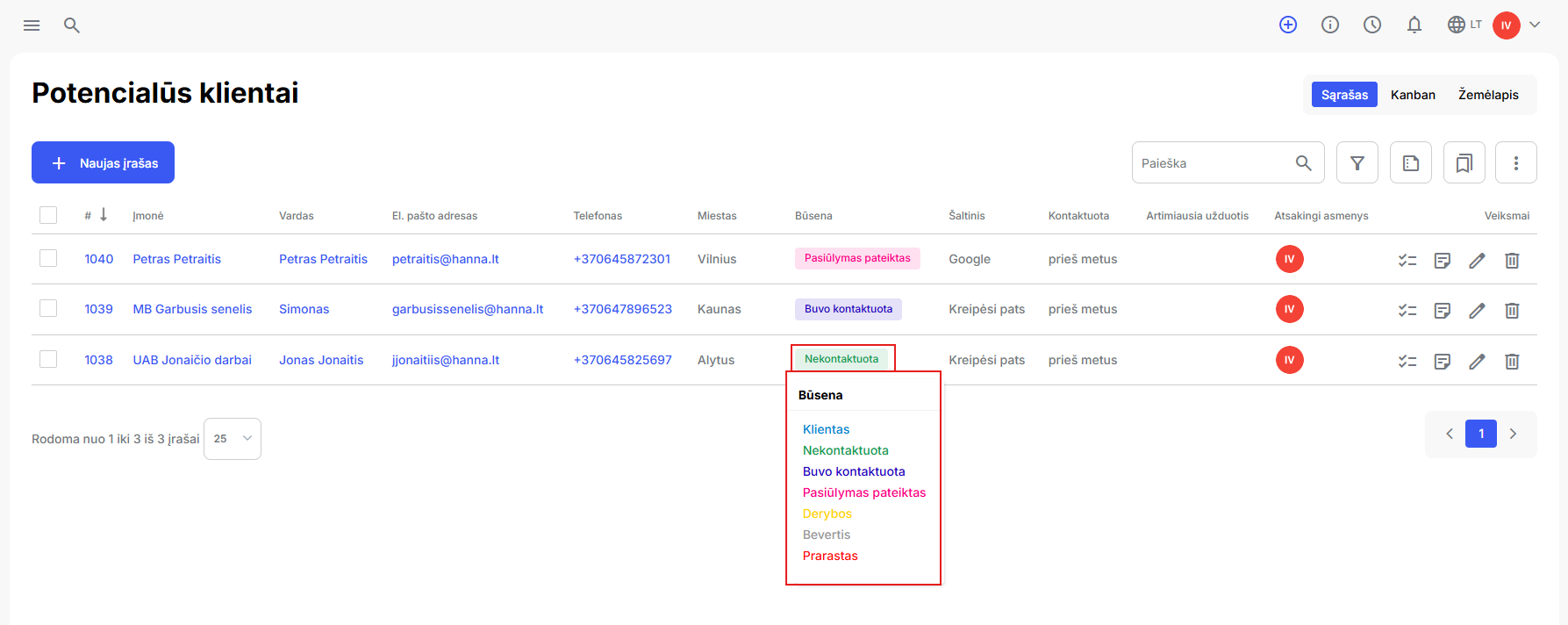Choose Prarastas in Būsena menu
The image size is (1568, 625).
pyautogui.click(x=830, y=556)
